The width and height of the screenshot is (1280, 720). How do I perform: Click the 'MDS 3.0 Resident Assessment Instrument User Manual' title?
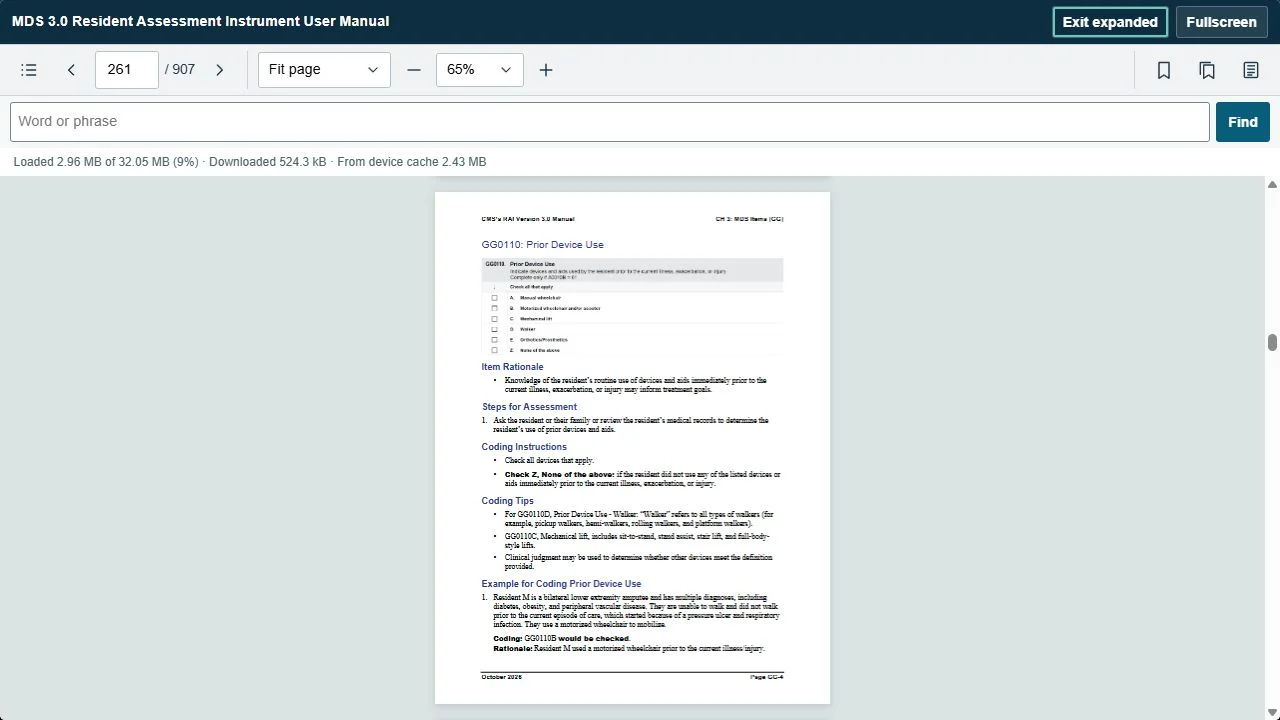click(x=201, y=21)
